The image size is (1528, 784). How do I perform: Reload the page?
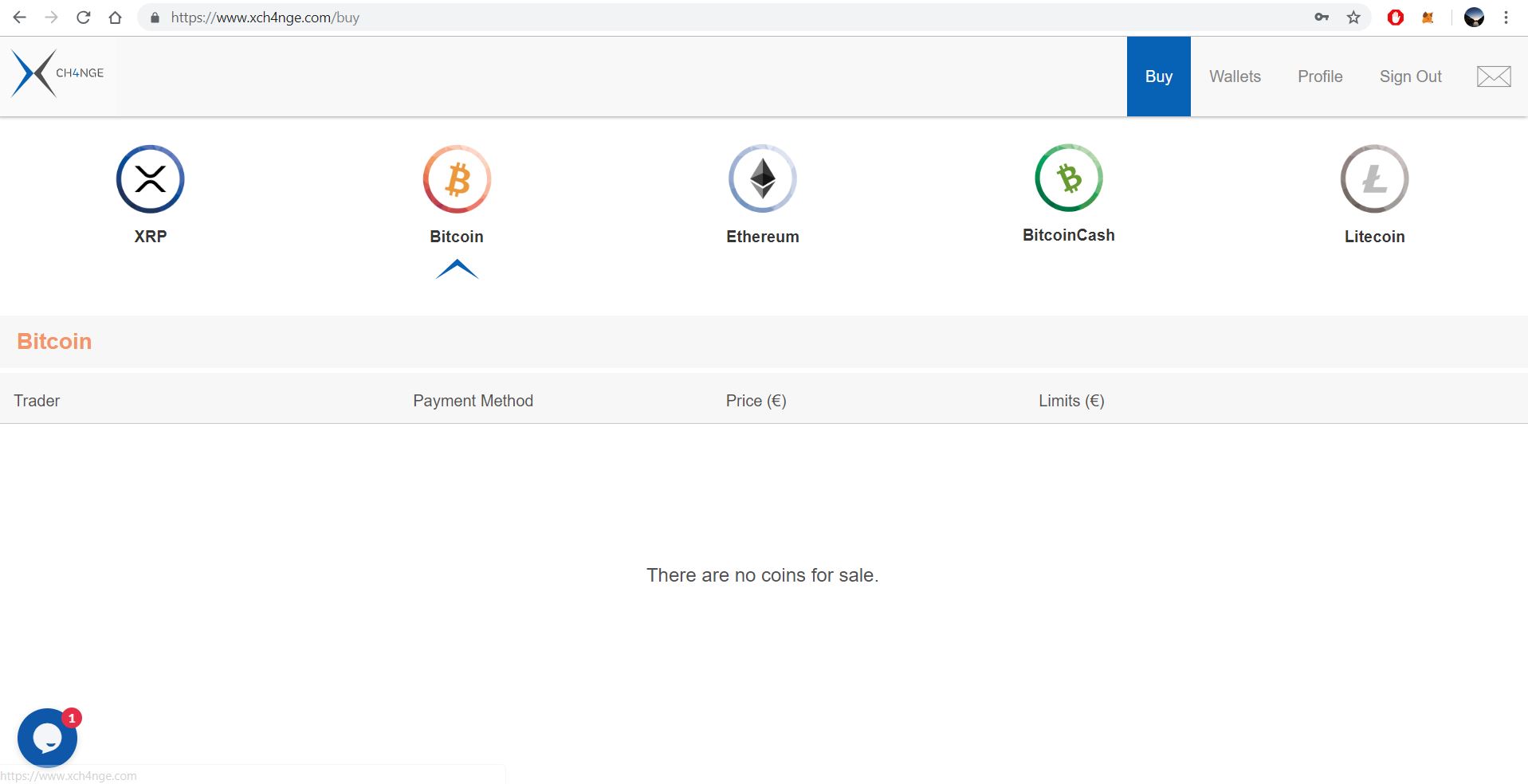pos(83,18)
